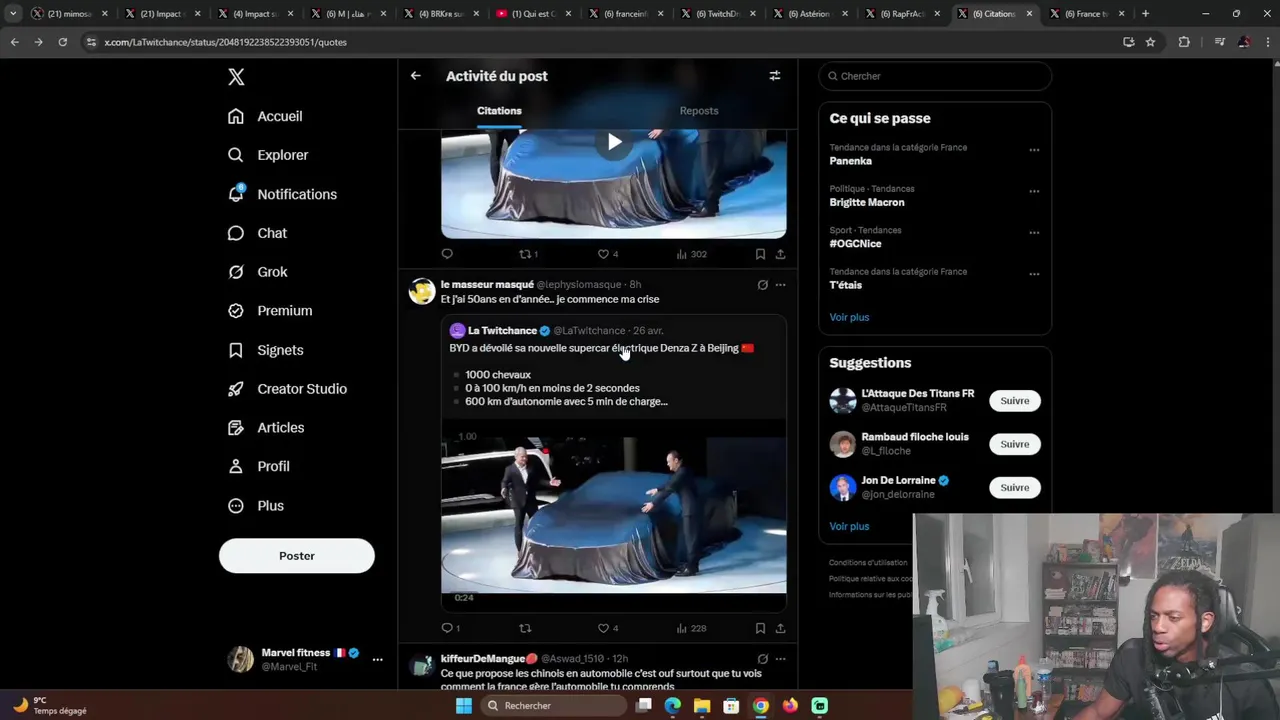Open Chrome extensions puzzle icon
The height and width of the screenshot is (720, 1280).
point(1184,42)
